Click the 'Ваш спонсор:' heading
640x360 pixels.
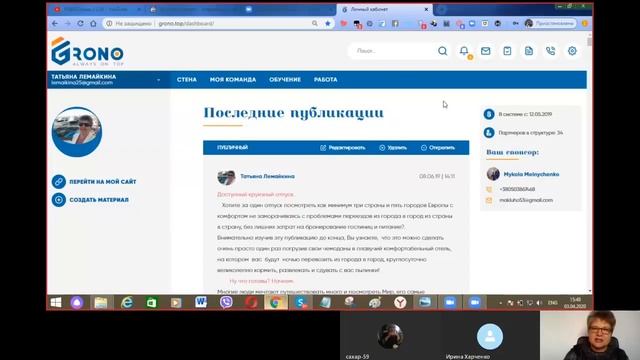coord(512,152)
